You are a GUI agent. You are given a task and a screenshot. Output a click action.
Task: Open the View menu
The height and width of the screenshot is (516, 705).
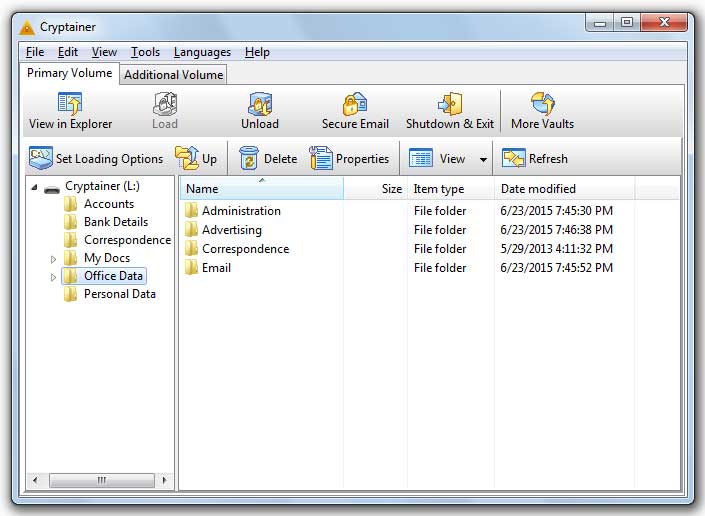[x=104, y=52]
